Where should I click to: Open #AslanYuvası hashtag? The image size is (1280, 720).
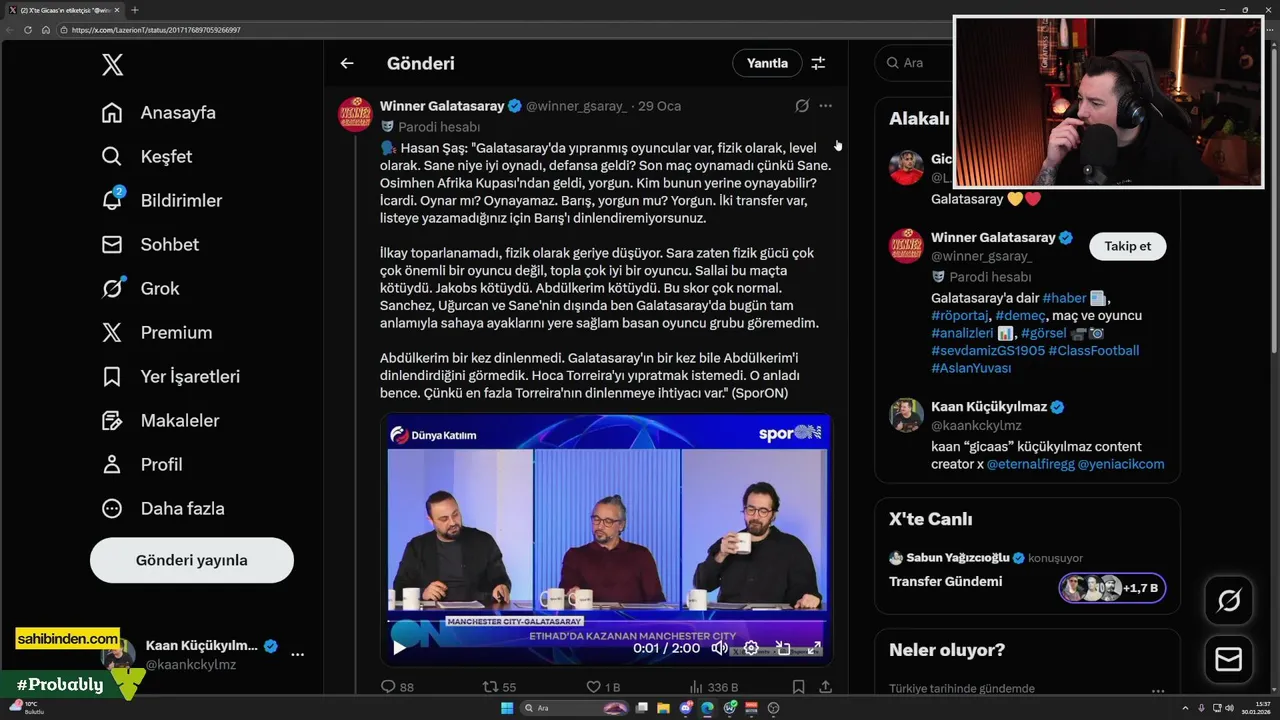(x=971, y=368)
